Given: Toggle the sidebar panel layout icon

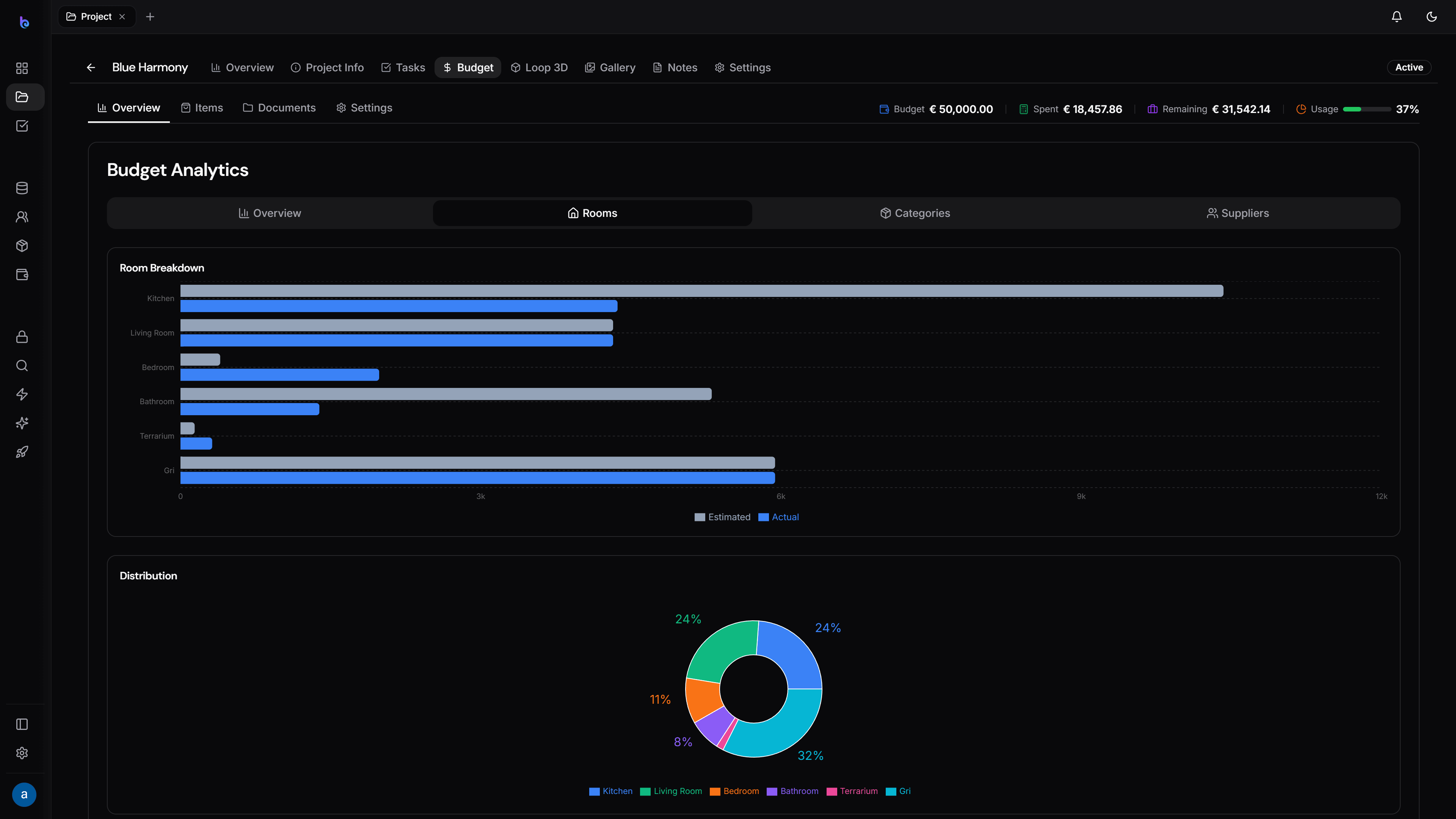Looking at the screenshot, I should [x=22, y=724].
